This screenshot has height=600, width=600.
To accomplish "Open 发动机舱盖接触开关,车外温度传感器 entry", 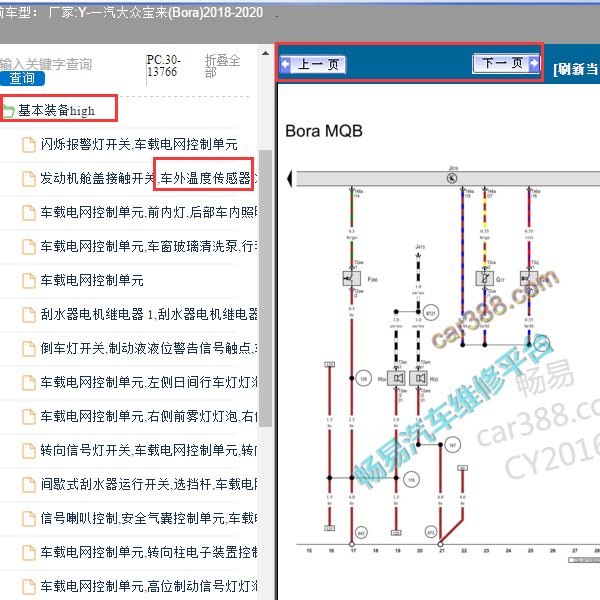I will [x=148, y=178].
